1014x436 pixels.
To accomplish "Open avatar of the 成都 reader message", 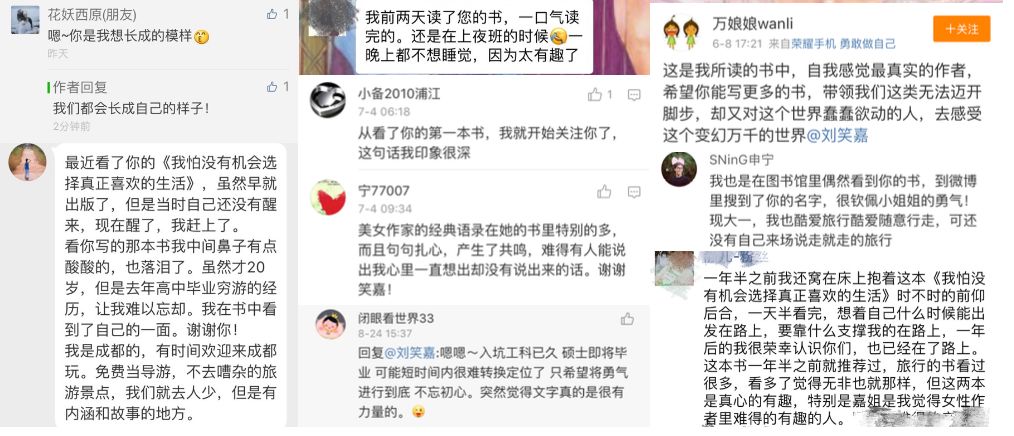I will pos(27,162).
